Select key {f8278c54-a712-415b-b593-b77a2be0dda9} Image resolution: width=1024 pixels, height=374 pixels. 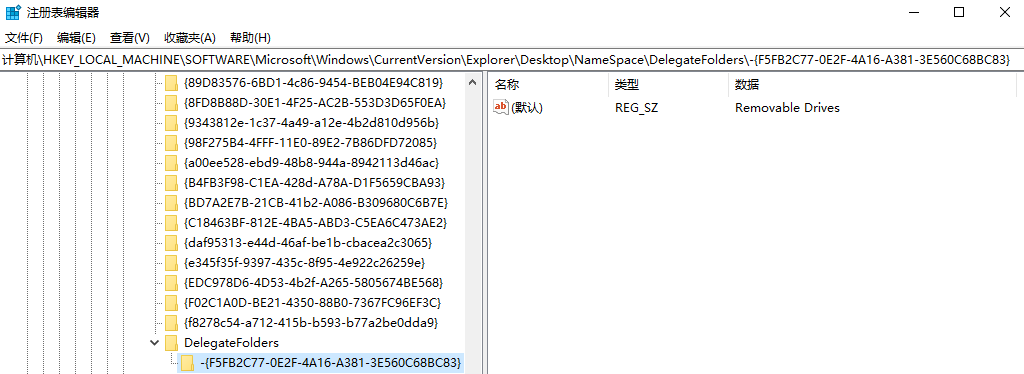pos(311,322)
